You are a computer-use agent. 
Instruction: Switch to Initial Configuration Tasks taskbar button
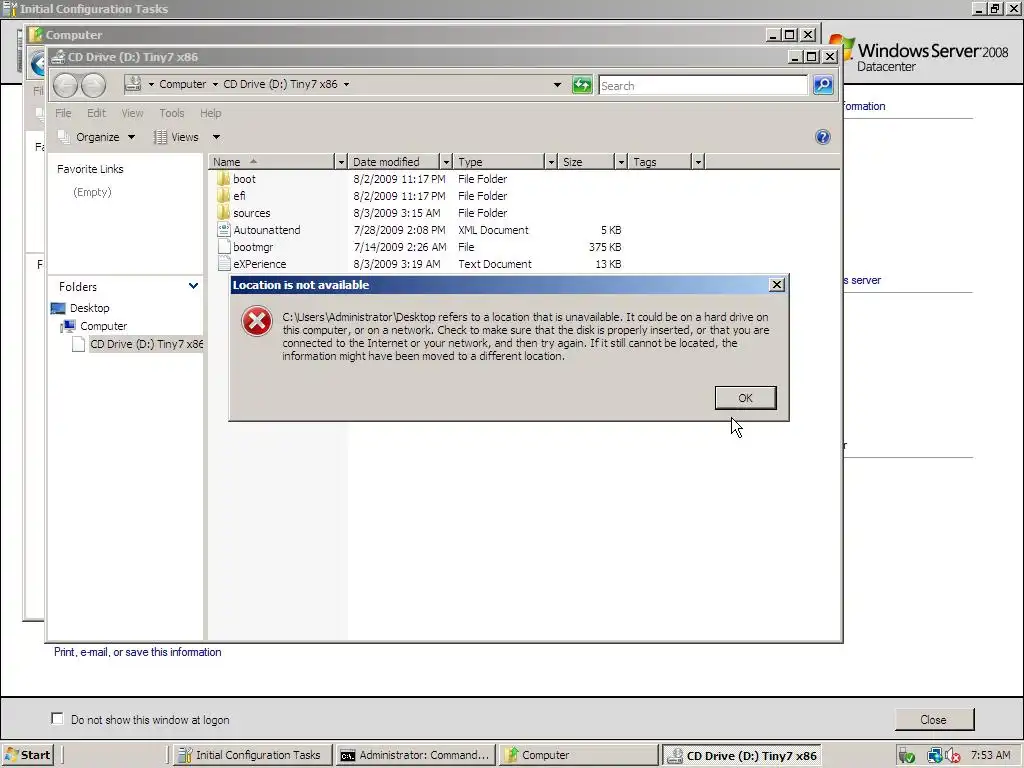252,755
